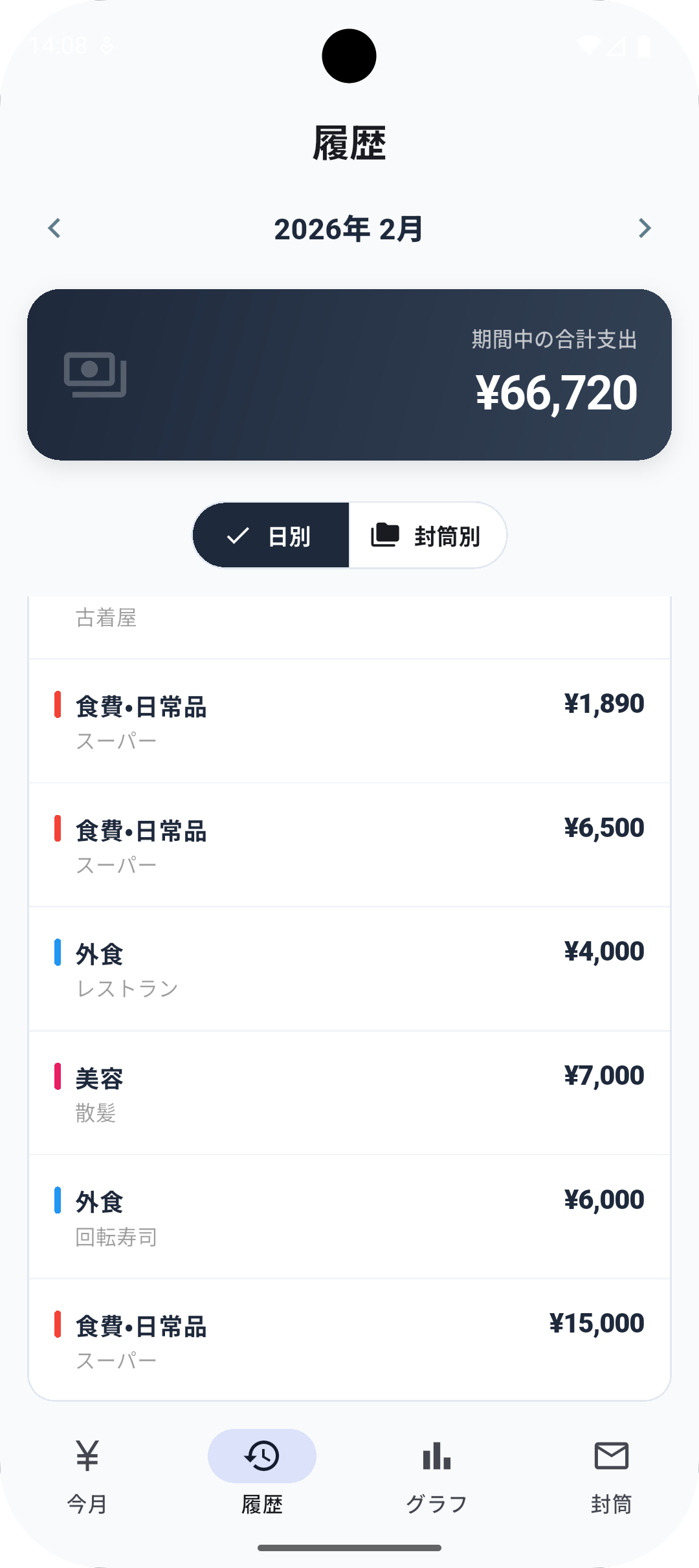Tap the ¥66,720 total spending card
The image size is (699, 1568).
pos(349,375)
